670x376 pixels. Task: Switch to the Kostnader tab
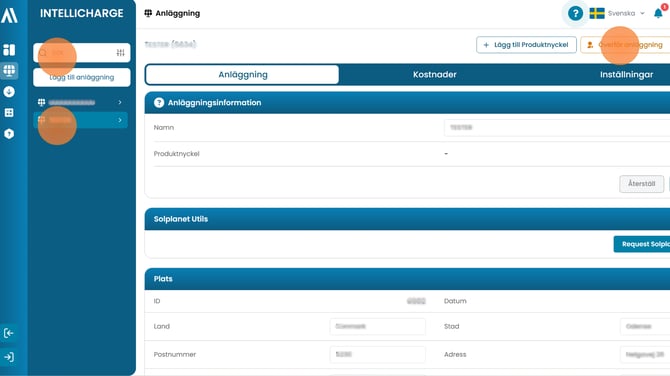435,74
